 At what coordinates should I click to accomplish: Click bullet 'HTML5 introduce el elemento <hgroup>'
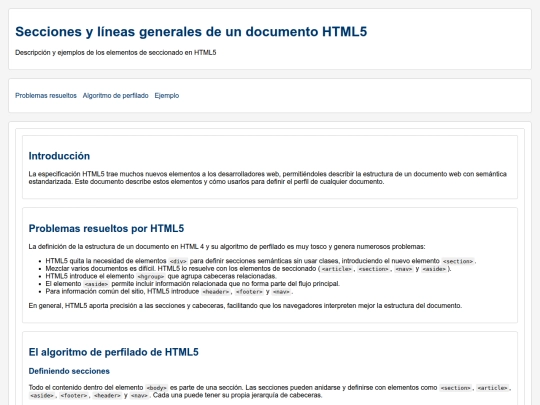click(161, 276)
